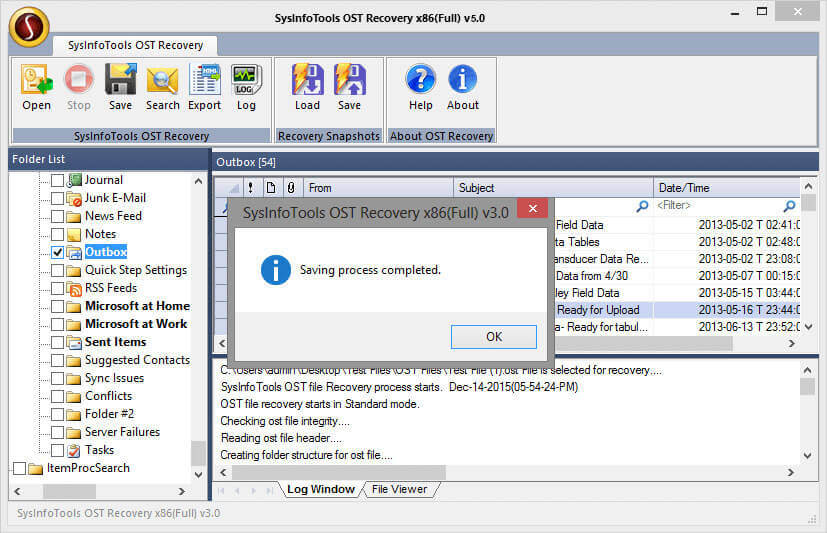The image size is (827, 533).
Task: Switch to the File Viewer tab
Action: [399, 489]
